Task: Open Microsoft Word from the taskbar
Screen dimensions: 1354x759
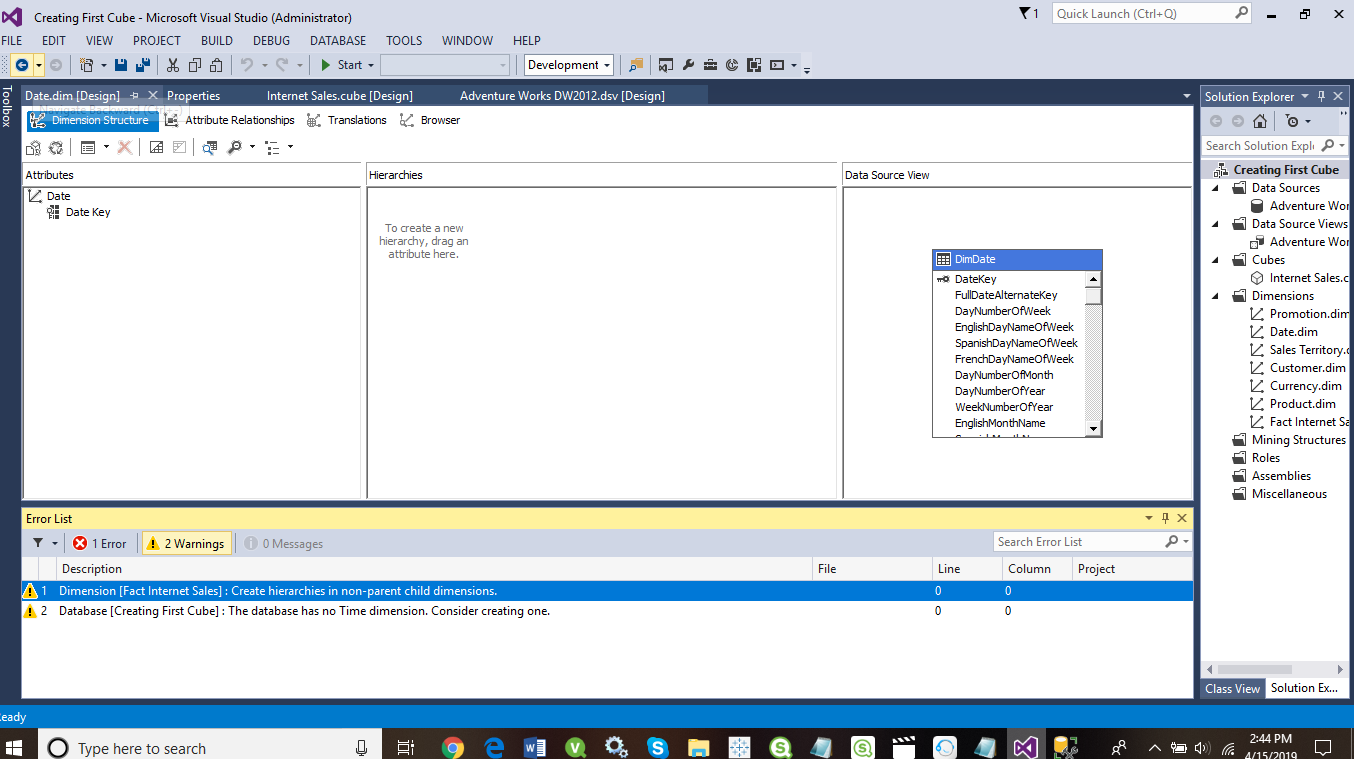Action: click(x=534, y=747)
